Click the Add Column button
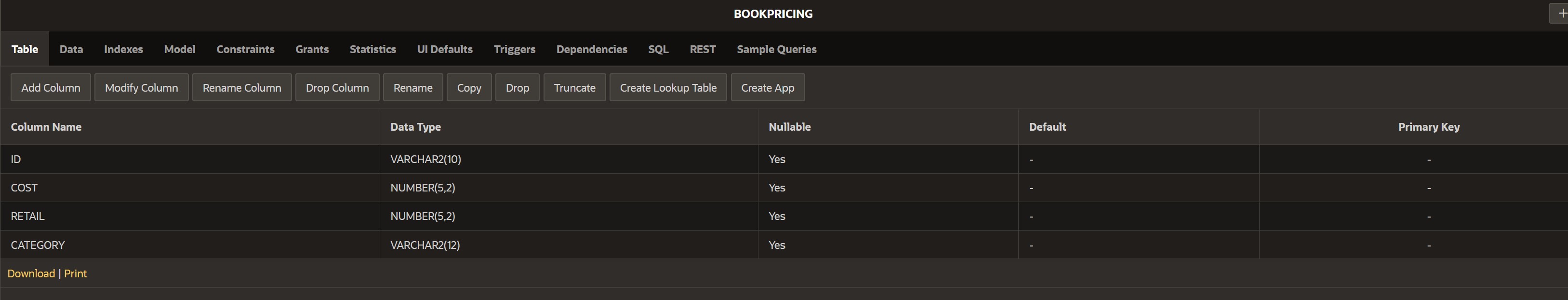Screen dimensions: 1568x300 point(51,88)
